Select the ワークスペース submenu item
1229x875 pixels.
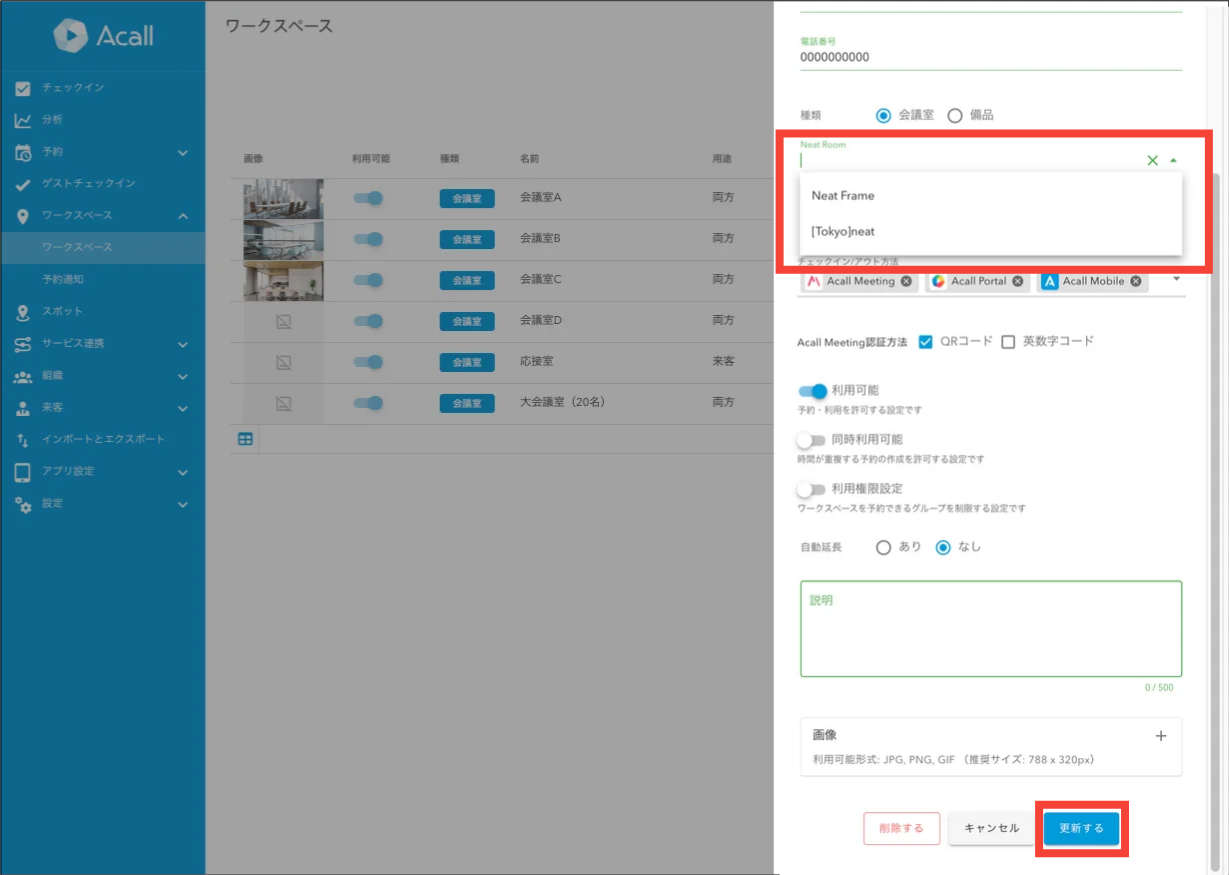pos(102,247)
